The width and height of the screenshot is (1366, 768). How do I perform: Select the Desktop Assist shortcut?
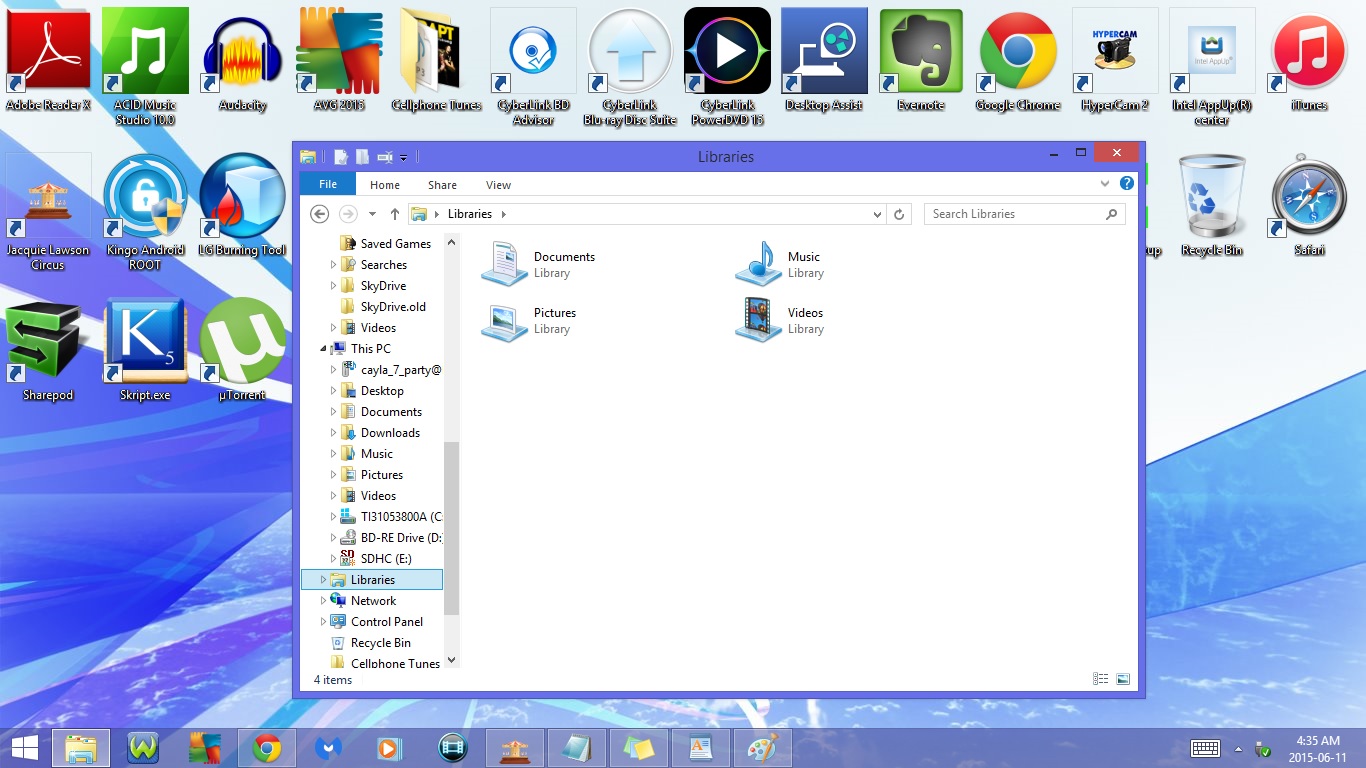tap(824, 58)
